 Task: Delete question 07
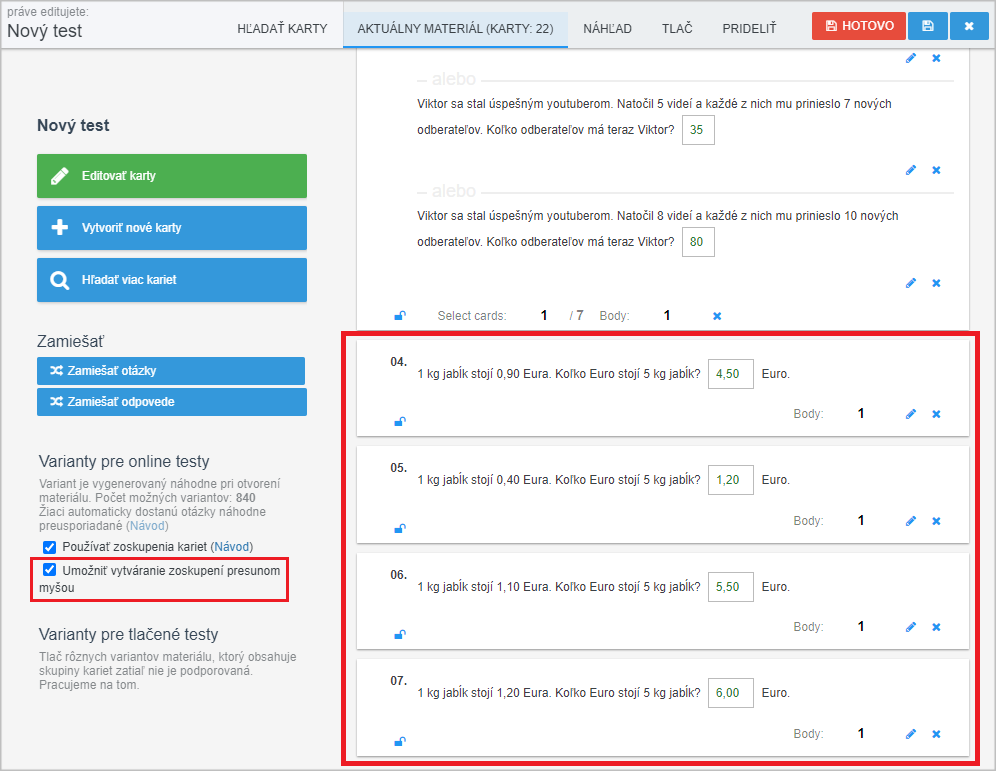click(x=936, y=734)
